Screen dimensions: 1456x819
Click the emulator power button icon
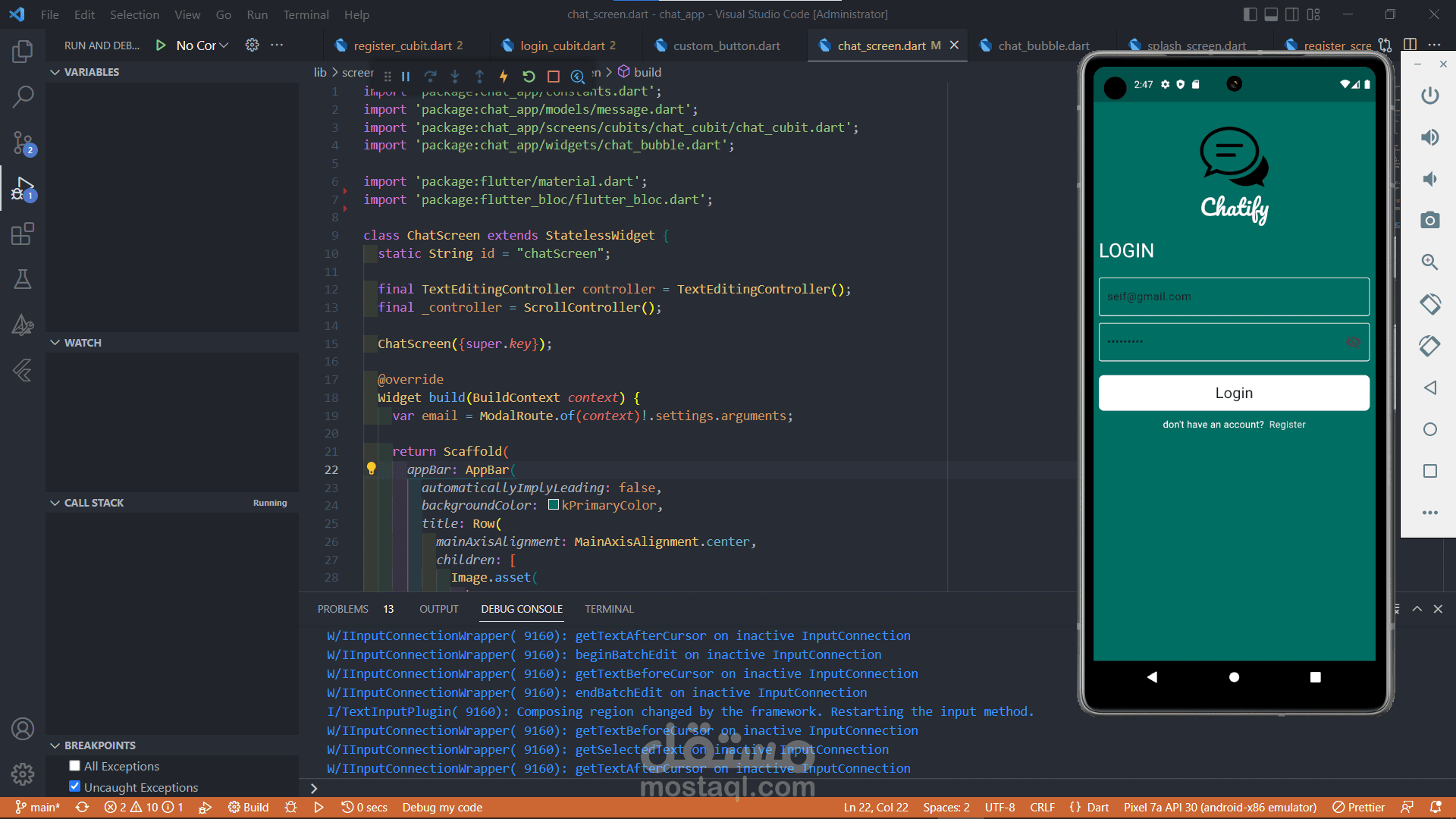coord(1429,96)
